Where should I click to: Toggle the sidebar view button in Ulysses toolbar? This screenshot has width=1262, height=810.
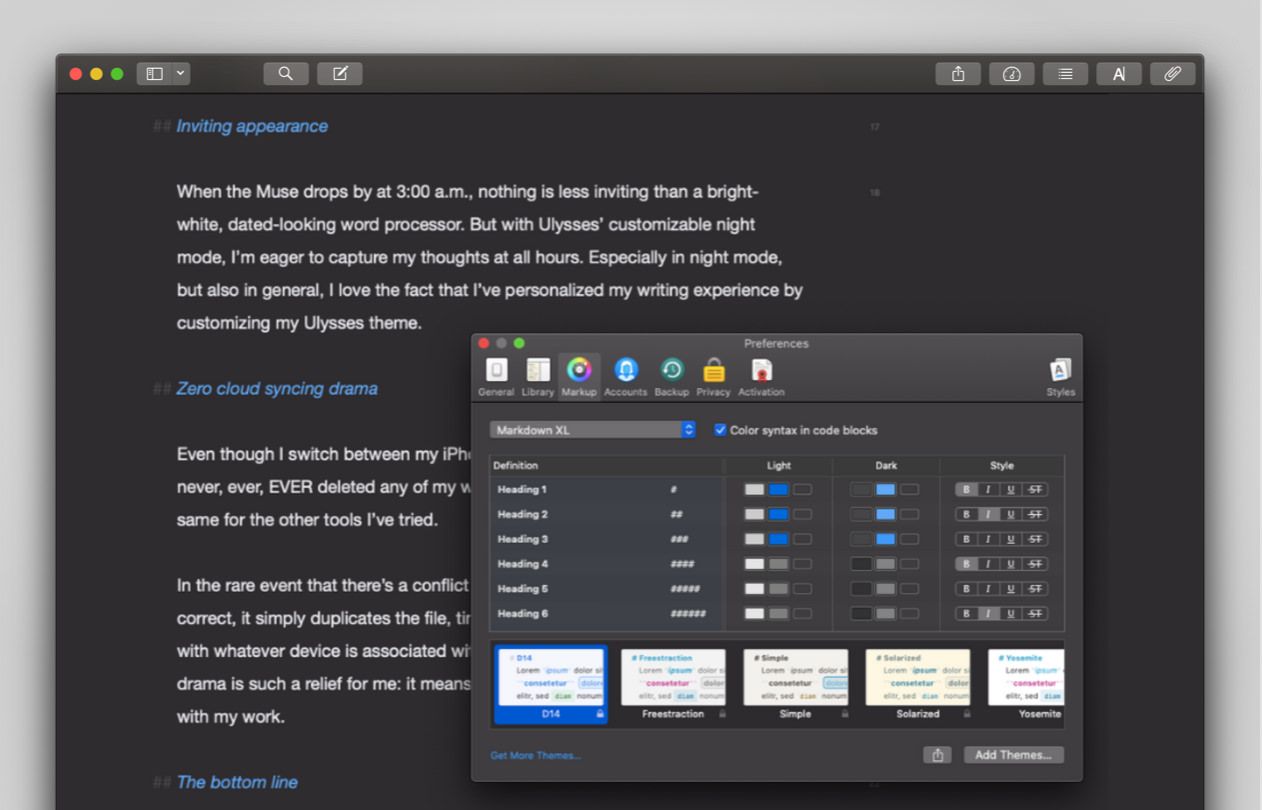coord(154,74)
